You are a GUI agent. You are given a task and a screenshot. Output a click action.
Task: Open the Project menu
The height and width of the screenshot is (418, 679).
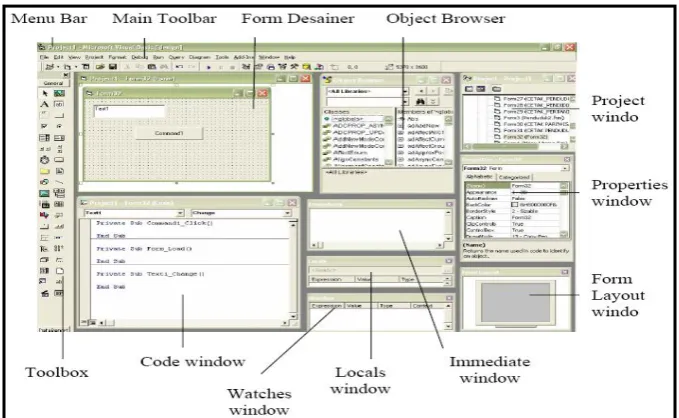94,57
